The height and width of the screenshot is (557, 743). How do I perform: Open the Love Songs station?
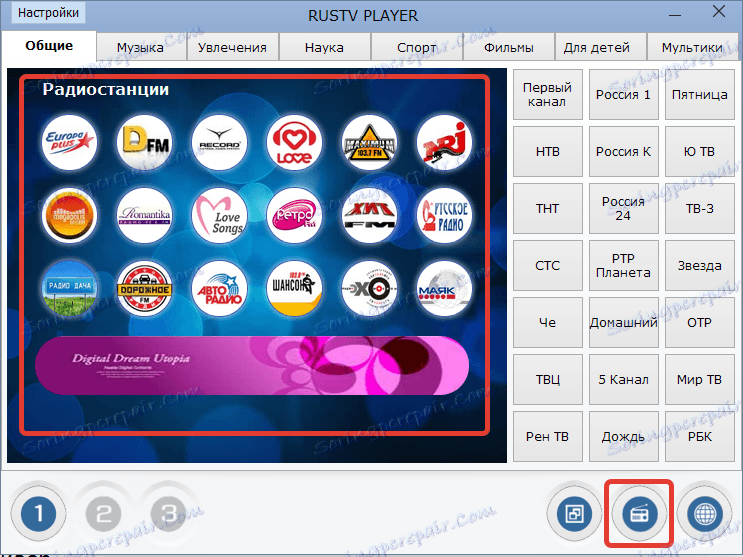(219, 216)
